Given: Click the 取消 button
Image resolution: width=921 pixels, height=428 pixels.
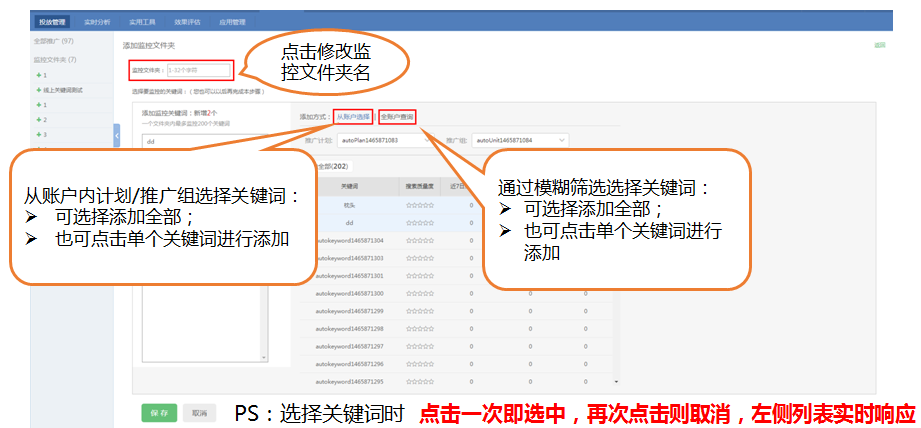Looking at the screenshot, I should tap(199, 413).
